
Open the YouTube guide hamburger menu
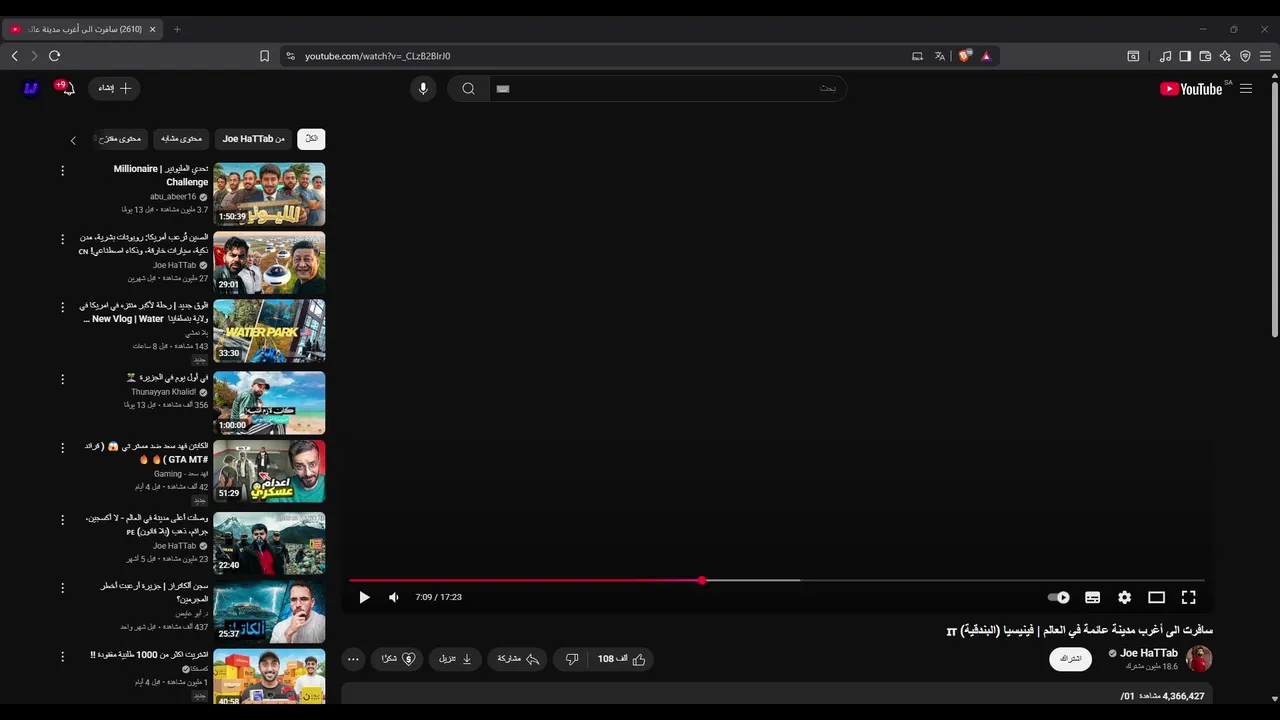point(1246,89)
